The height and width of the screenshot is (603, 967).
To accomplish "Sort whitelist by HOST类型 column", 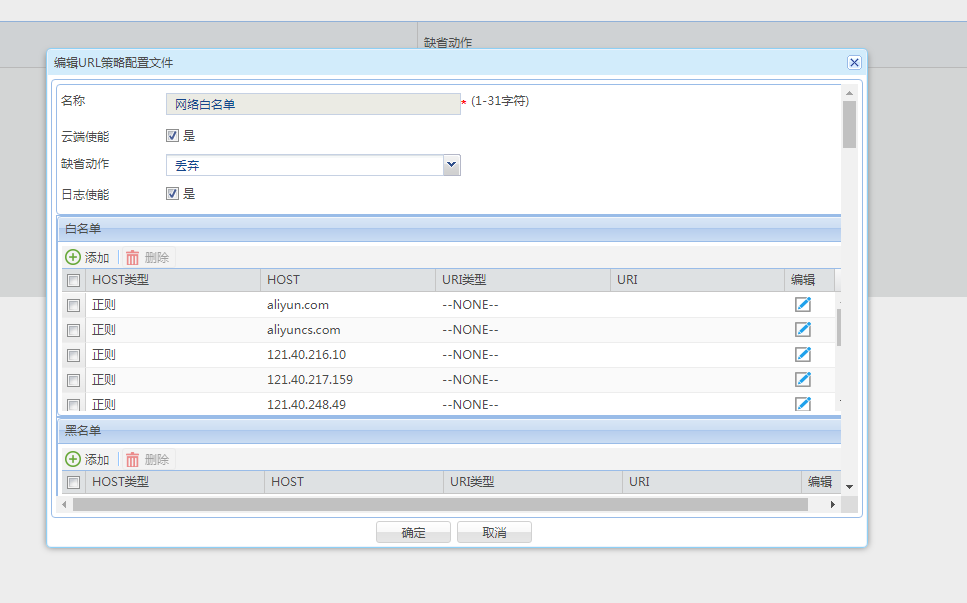I will pyautogui.click(x=173, y=280).
